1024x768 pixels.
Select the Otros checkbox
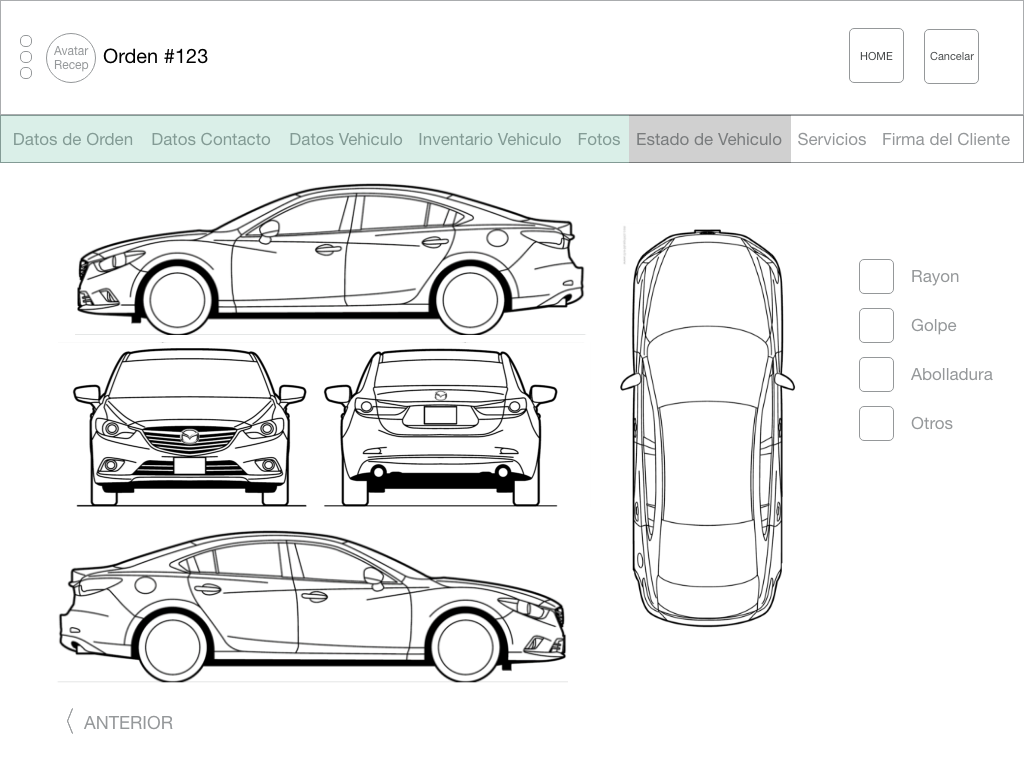pyautogui.click(x=876, y=424)
